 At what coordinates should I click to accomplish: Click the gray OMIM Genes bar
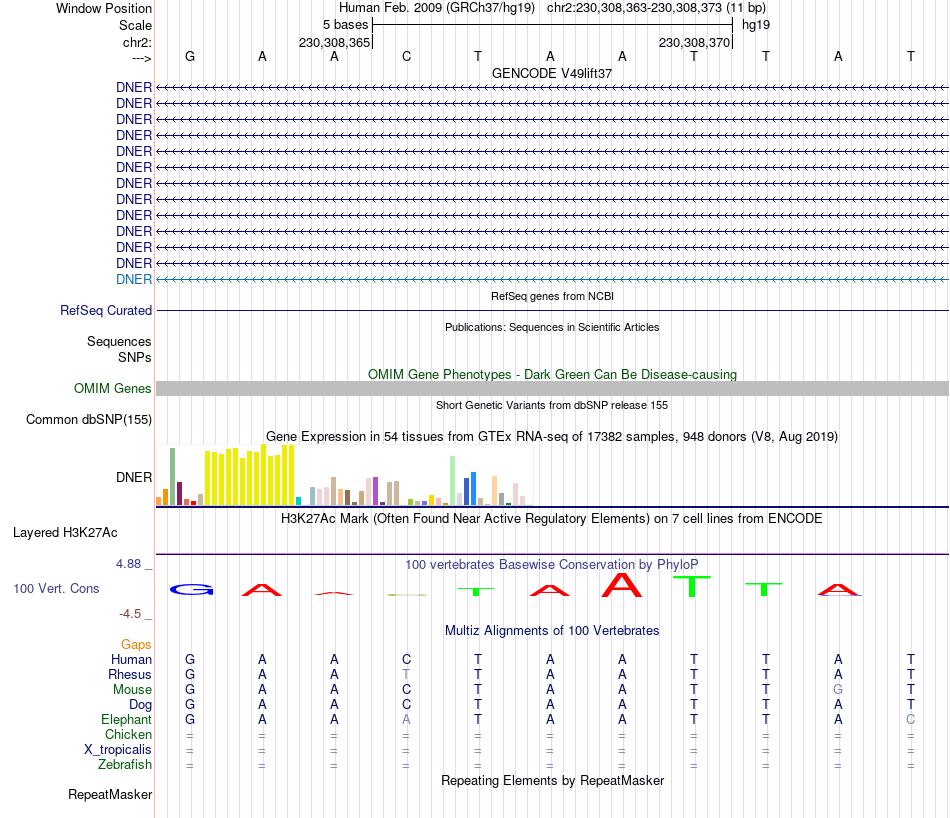552,388
